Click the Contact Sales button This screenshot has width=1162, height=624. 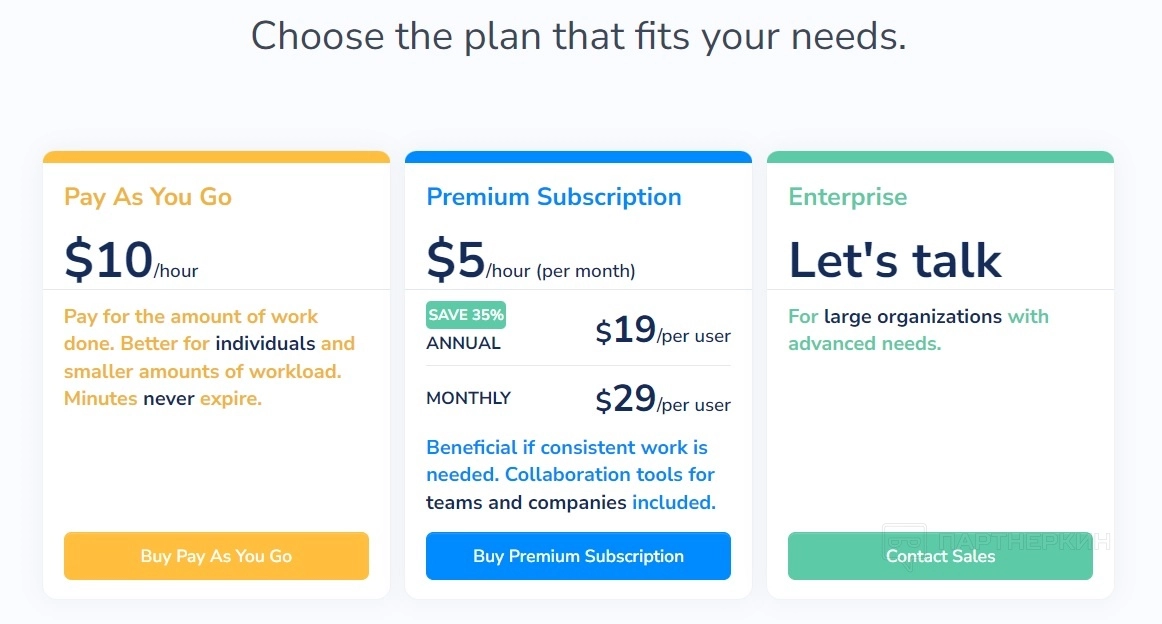pos(940,556)
